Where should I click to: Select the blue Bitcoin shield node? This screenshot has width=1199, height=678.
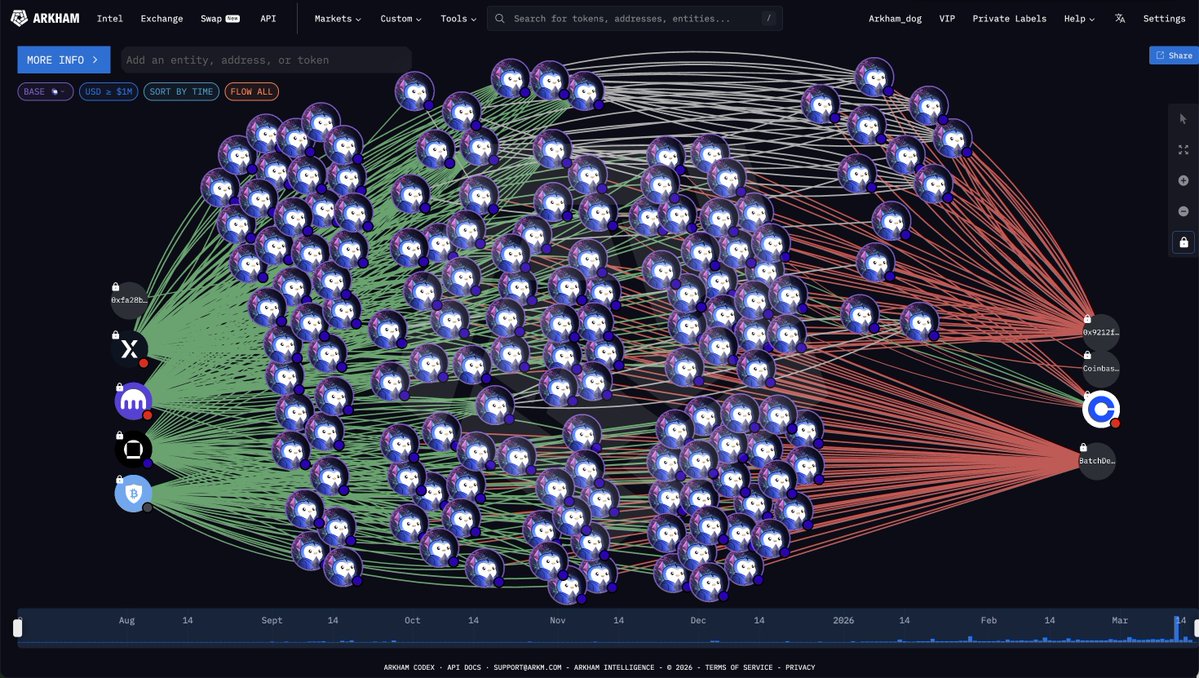click(x=133, y=493)
